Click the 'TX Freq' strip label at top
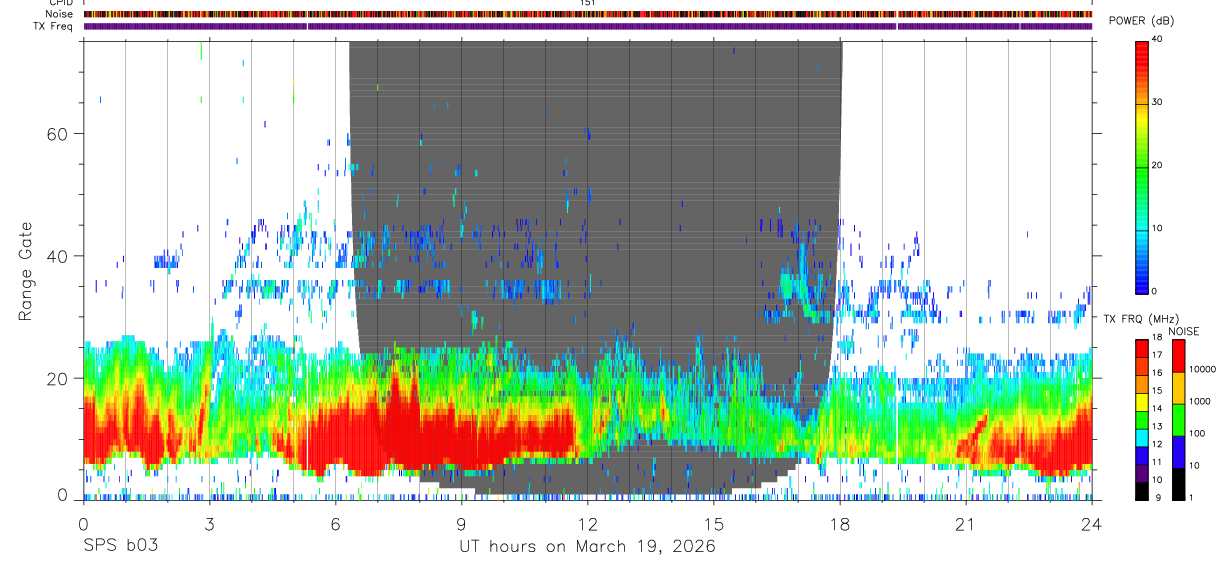 (x=55, y=26)
